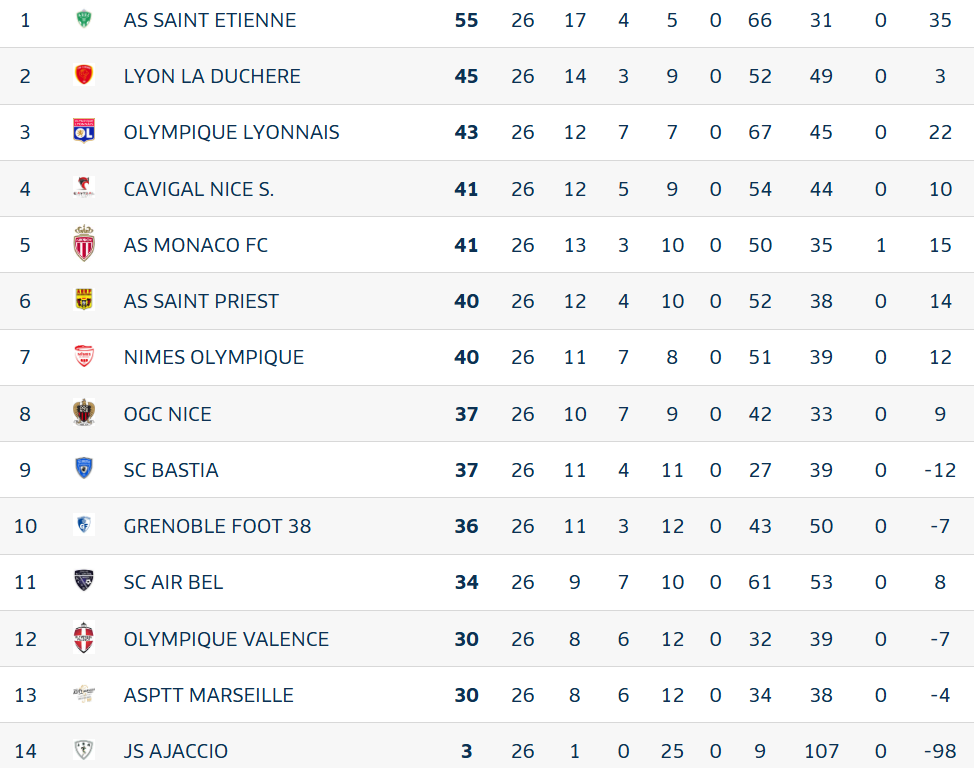Click the OGC Nice eagle crest

84,413
